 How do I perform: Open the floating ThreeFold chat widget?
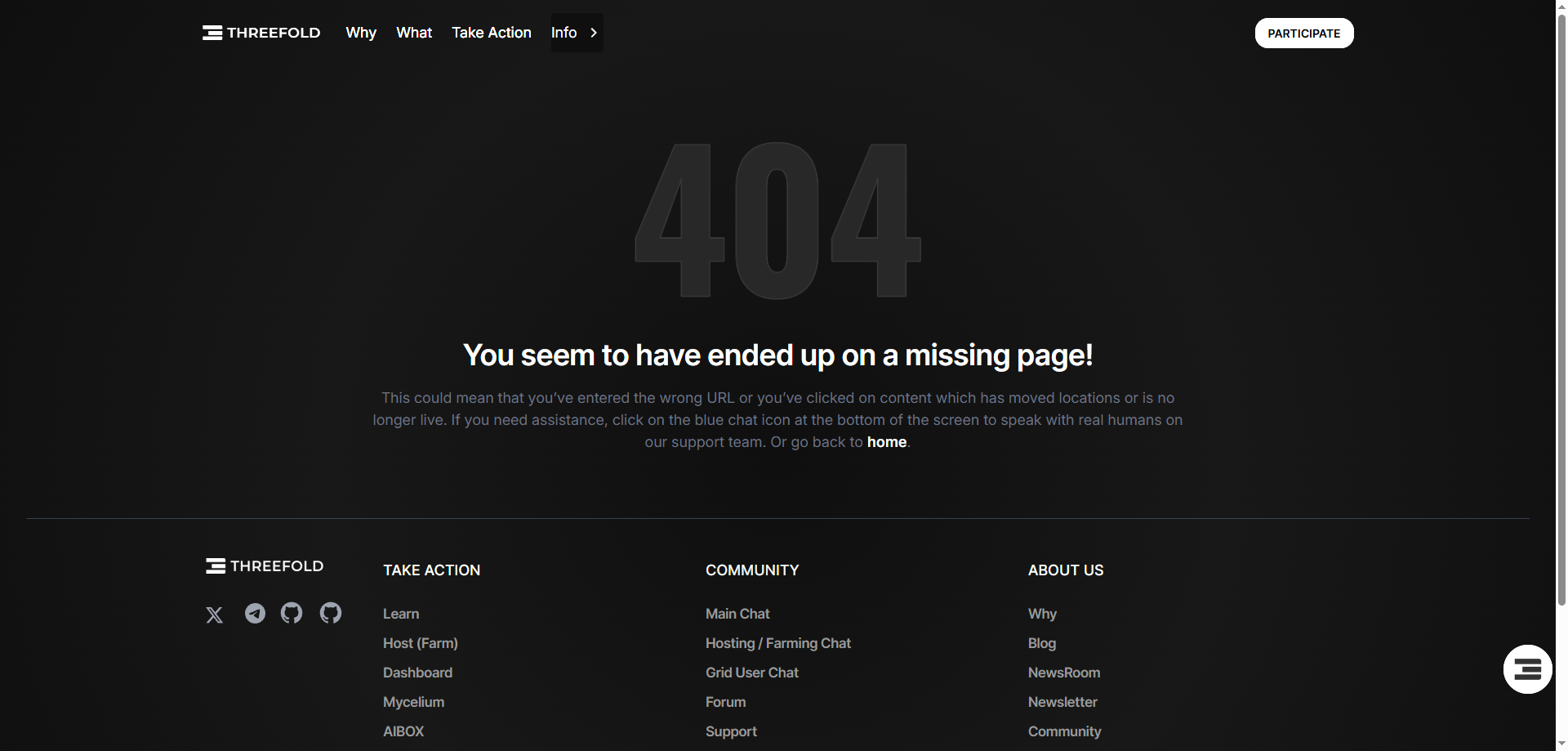[x=1527, y=669]
